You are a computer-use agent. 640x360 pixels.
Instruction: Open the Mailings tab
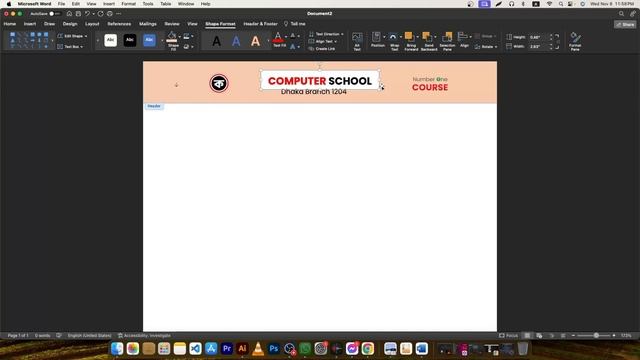pos(148,24)
